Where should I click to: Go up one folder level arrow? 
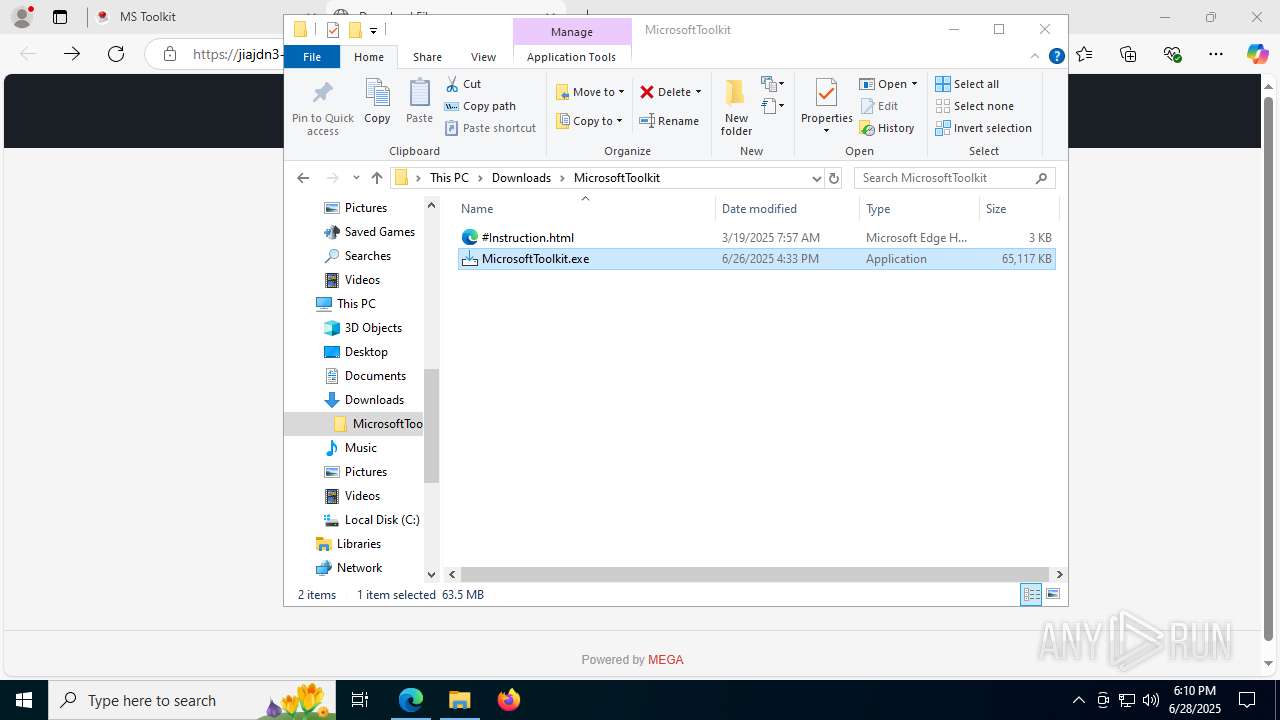[x=377, y=178]
